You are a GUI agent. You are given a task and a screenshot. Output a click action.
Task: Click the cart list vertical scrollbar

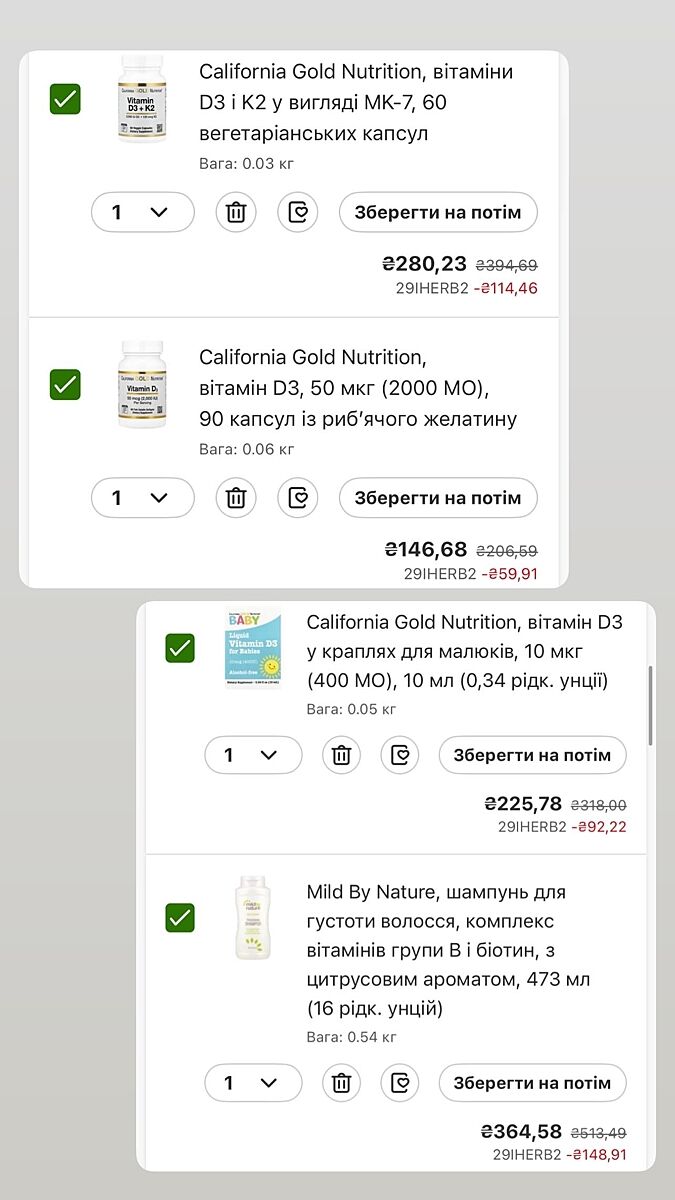pos(651,705)
